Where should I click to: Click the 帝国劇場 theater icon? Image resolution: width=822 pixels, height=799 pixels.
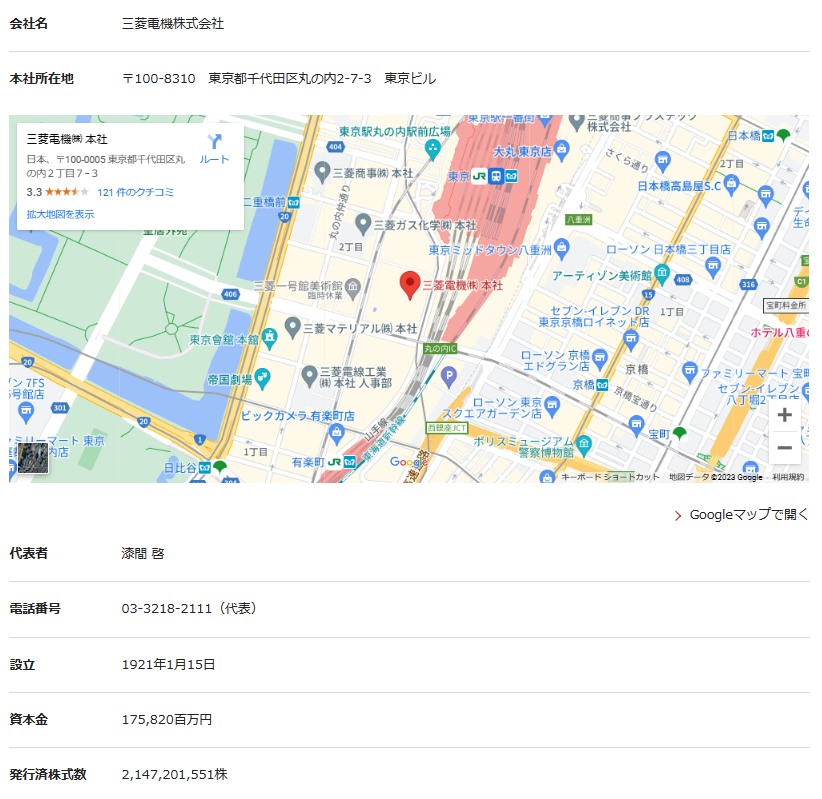point(262,377)
